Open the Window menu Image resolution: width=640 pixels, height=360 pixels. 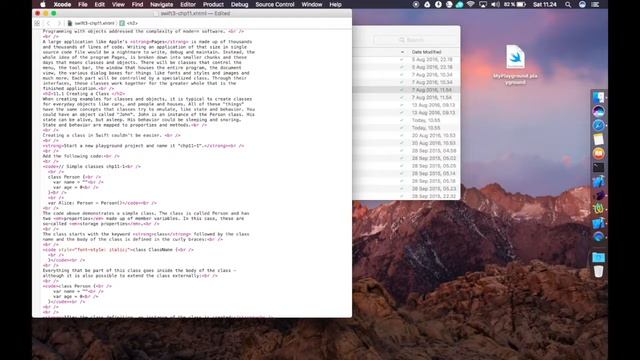point(312,4)
